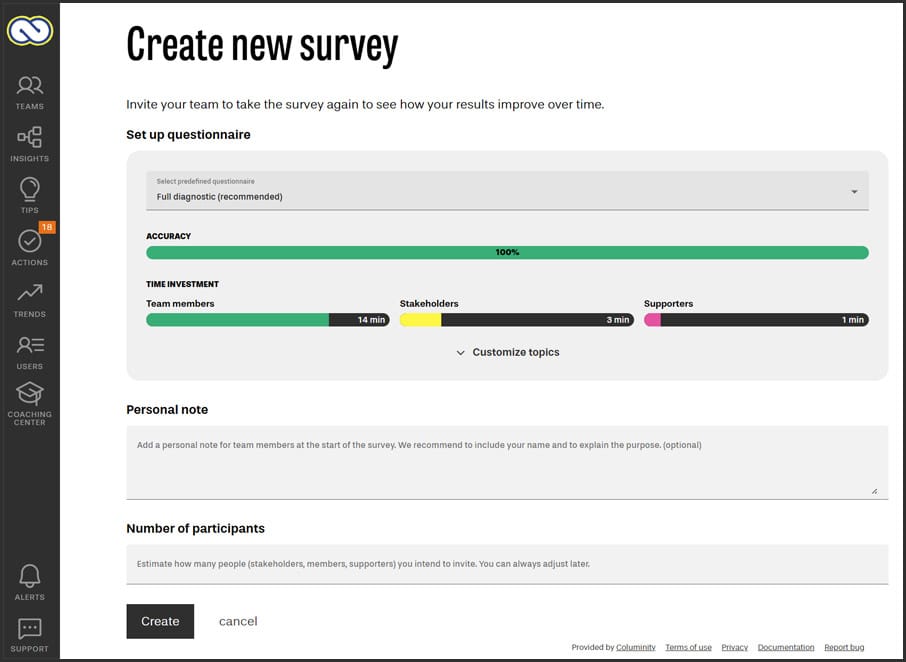Click the Number of participants field
Screen dimensions: 906x662
click(x=507, y=564)
